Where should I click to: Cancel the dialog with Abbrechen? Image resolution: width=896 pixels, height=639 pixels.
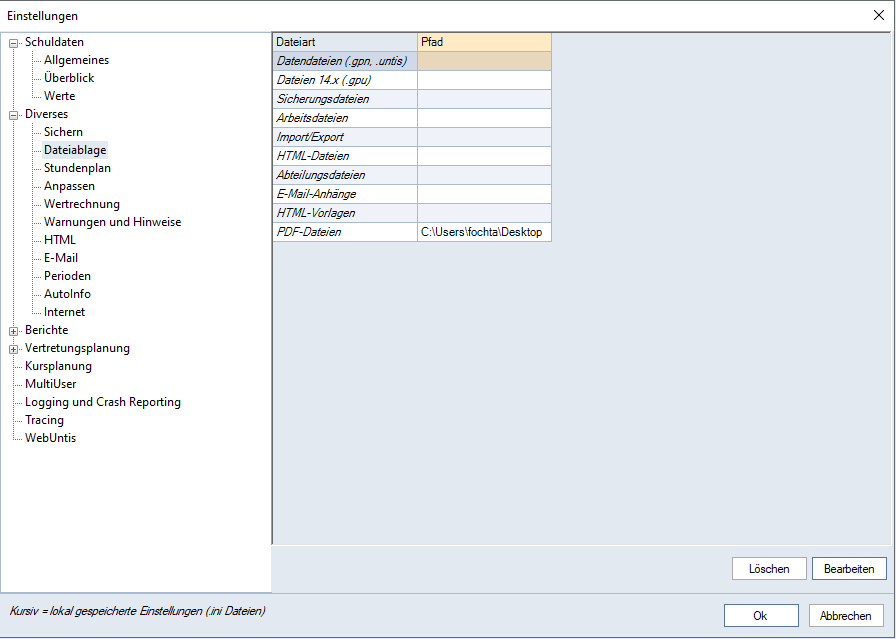[x=846, y=616]
